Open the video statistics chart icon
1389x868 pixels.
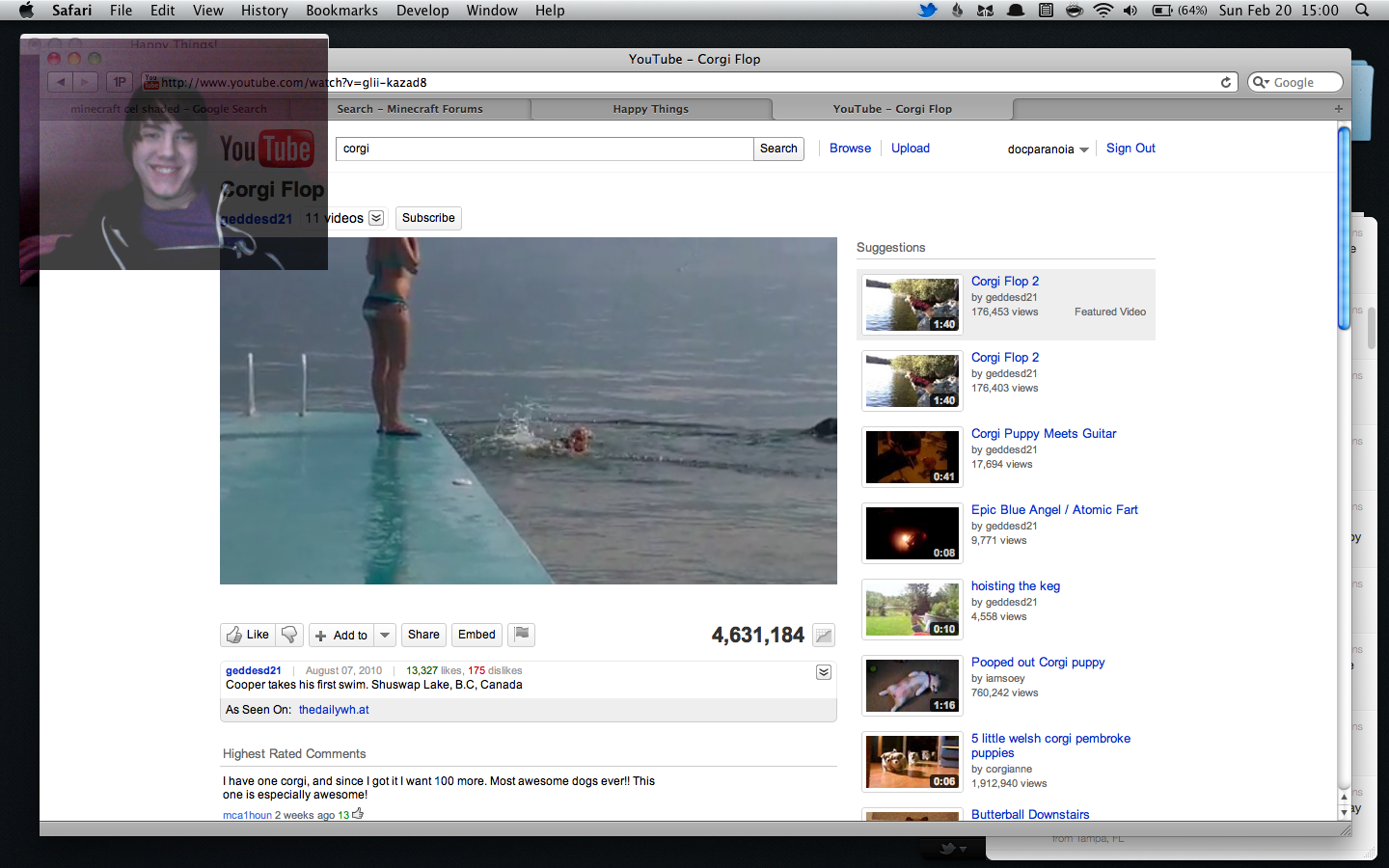tap(823, 636)
